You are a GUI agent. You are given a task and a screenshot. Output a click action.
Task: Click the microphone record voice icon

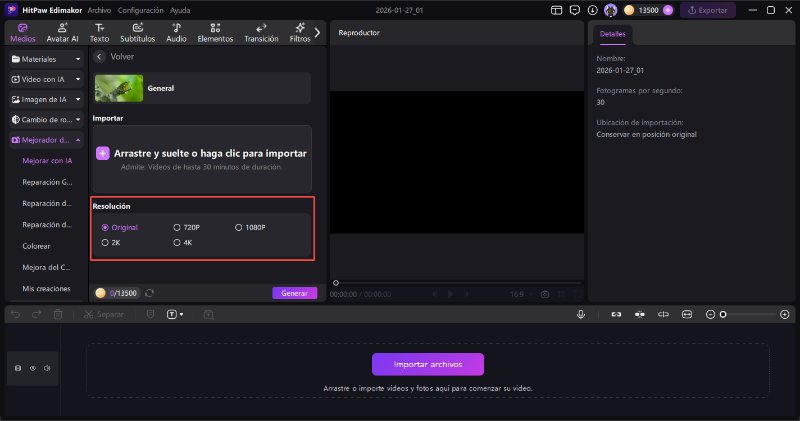pyautogui.click(x=581, y=314)
